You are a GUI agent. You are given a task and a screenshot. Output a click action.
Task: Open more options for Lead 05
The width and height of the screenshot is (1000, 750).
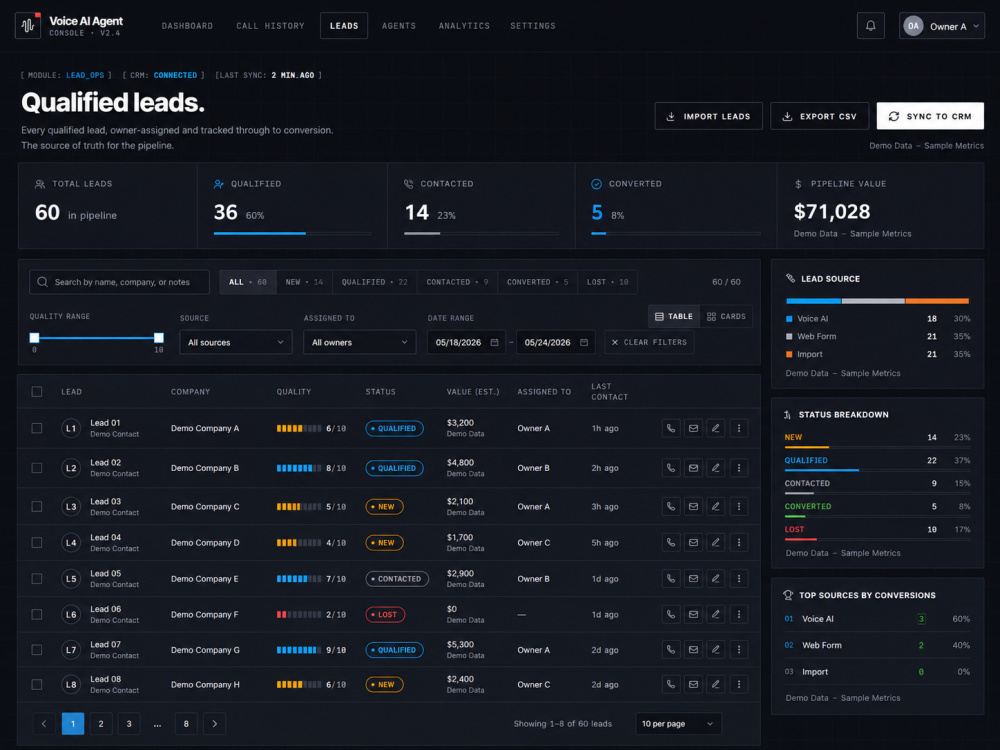(739, 578)
